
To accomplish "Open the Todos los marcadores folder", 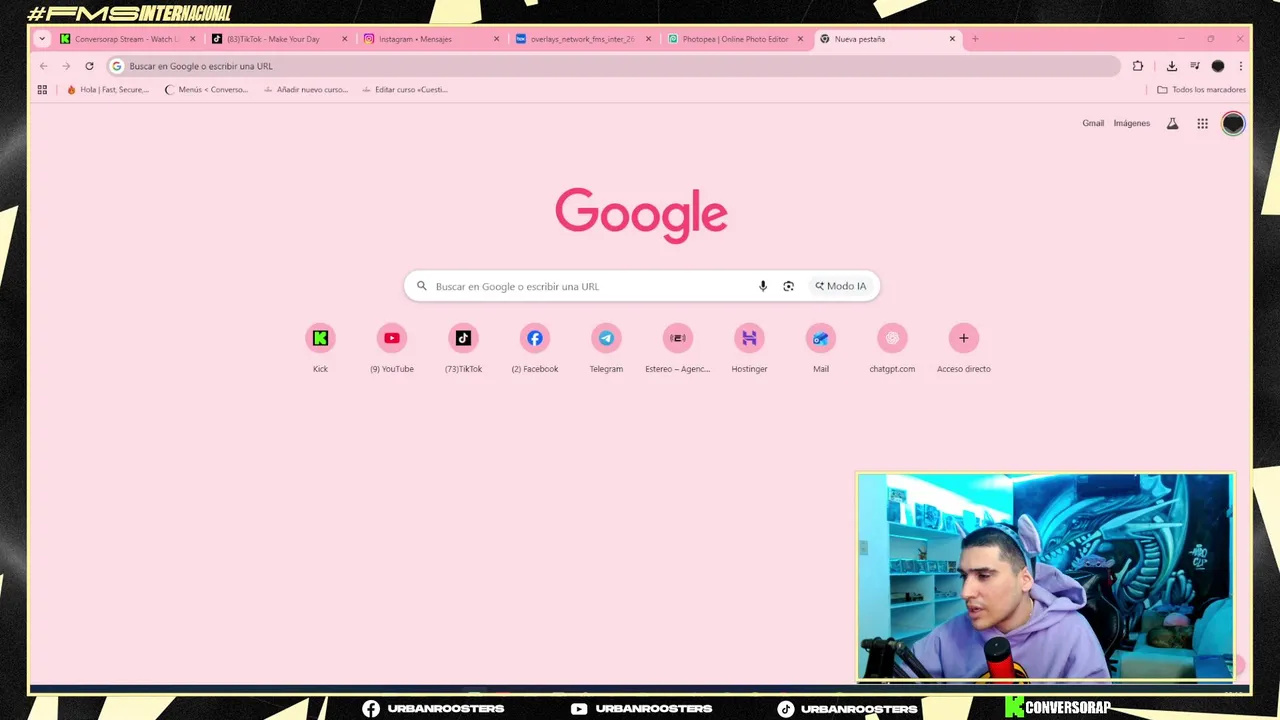I will pyautogui.click(x=1201, y=89).
